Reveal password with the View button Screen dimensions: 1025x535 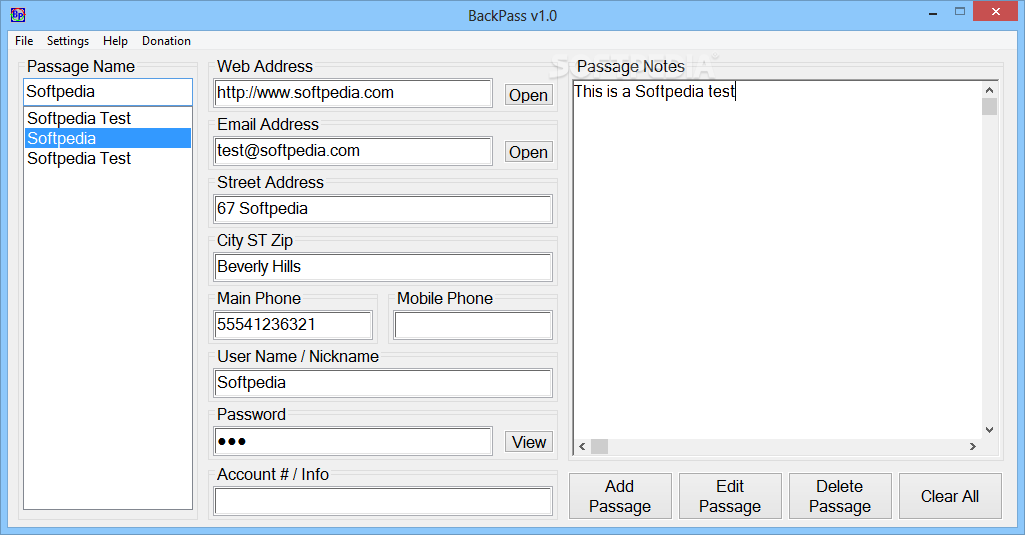tap(528, 442)
